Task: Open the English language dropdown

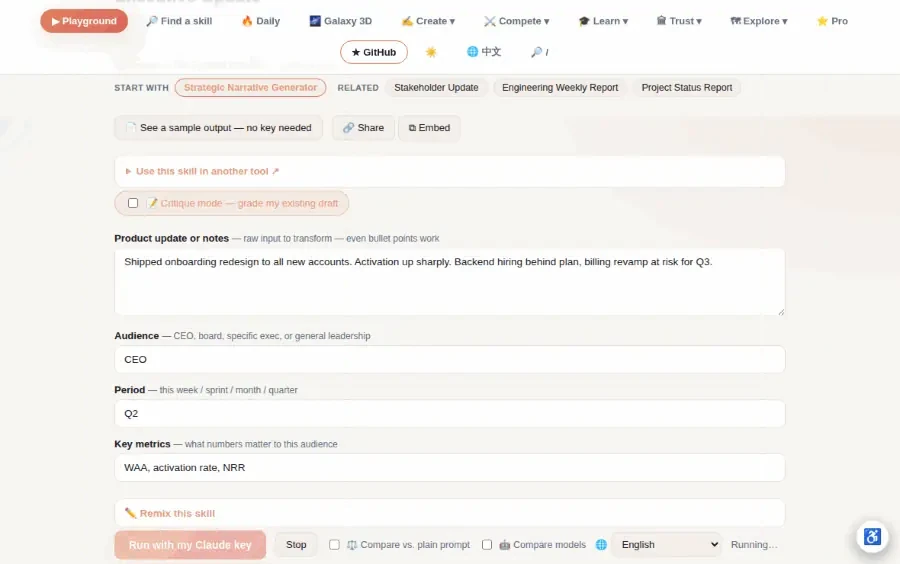Action: pyautogui.click(x=667, y=545)
